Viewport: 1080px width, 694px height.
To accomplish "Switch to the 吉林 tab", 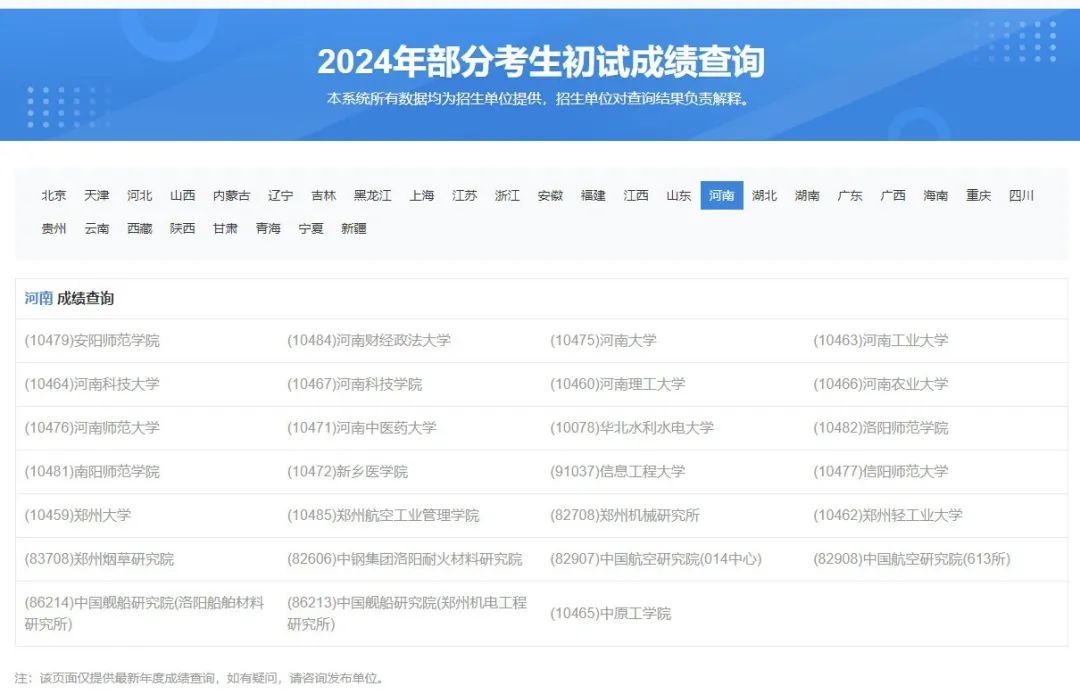I will (x=323, y=196).
